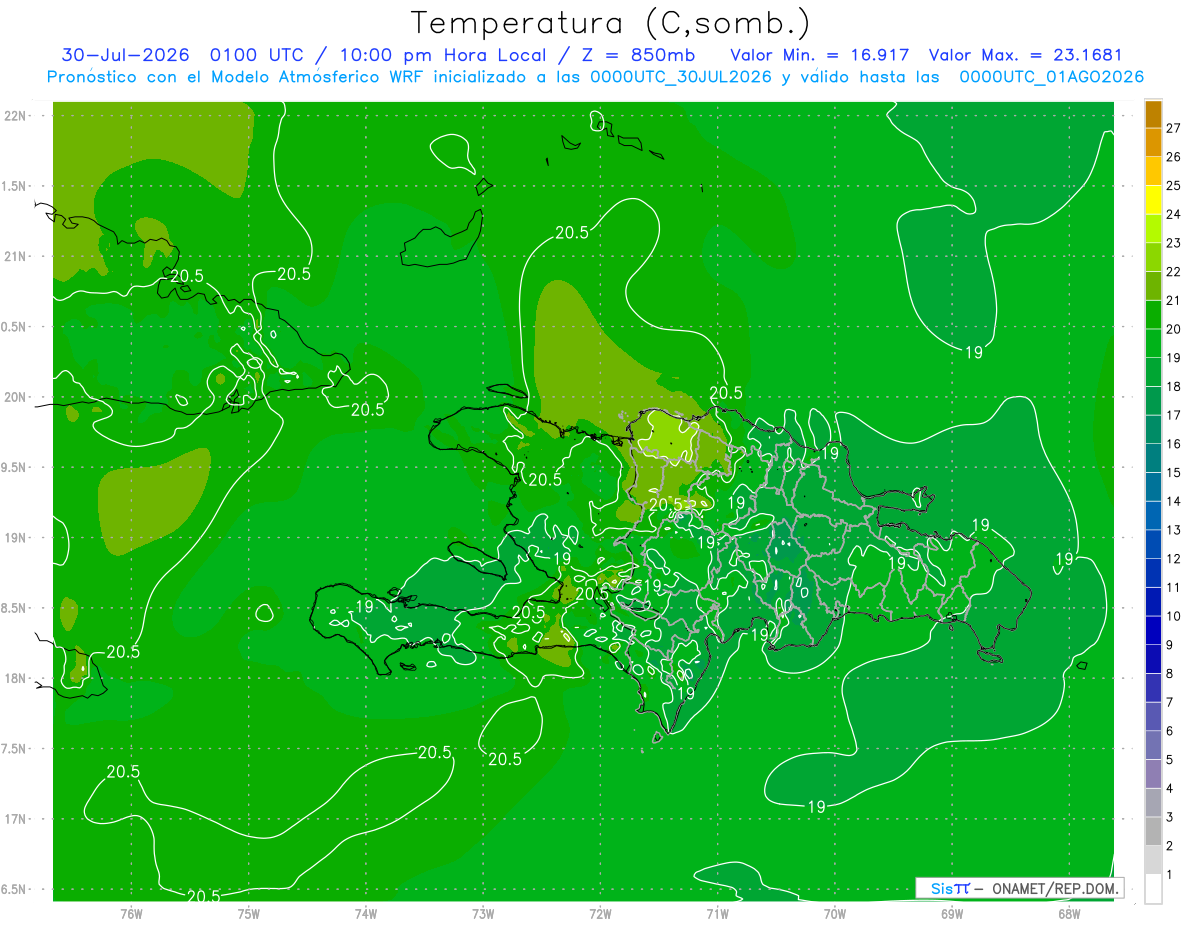Click the dark orange swatch above 27 in legend
The height and width of the screenshot is (927, 1200).
[x=1153, y=114]
